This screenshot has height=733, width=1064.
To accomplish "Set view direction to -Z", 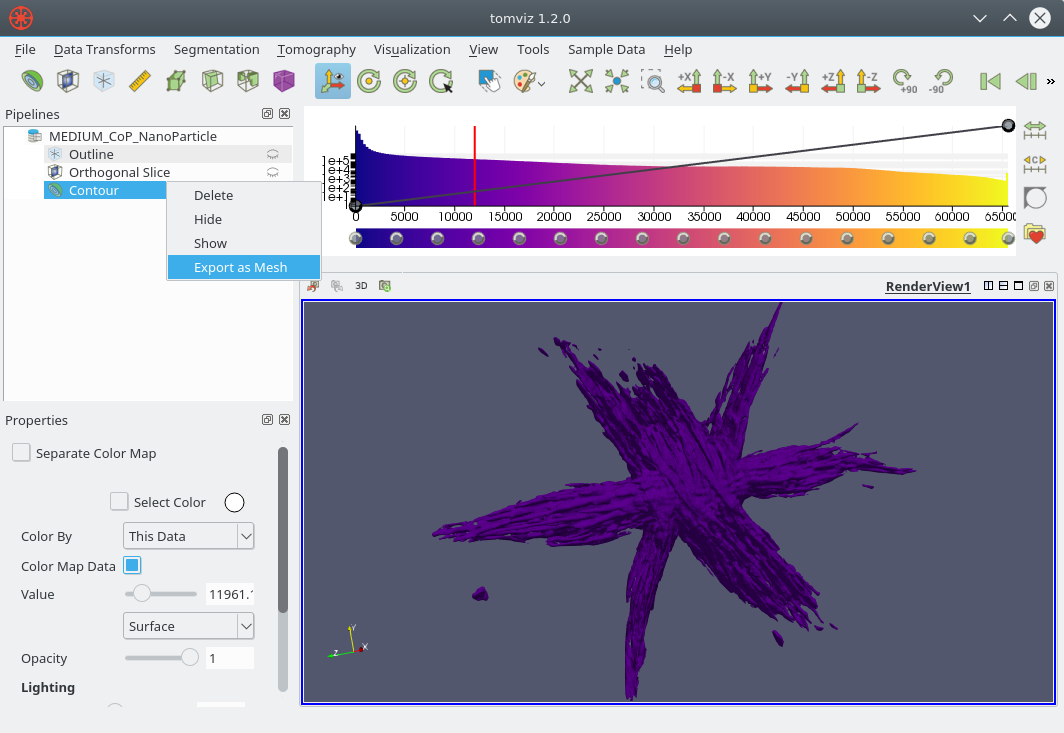I will [869, 81].
